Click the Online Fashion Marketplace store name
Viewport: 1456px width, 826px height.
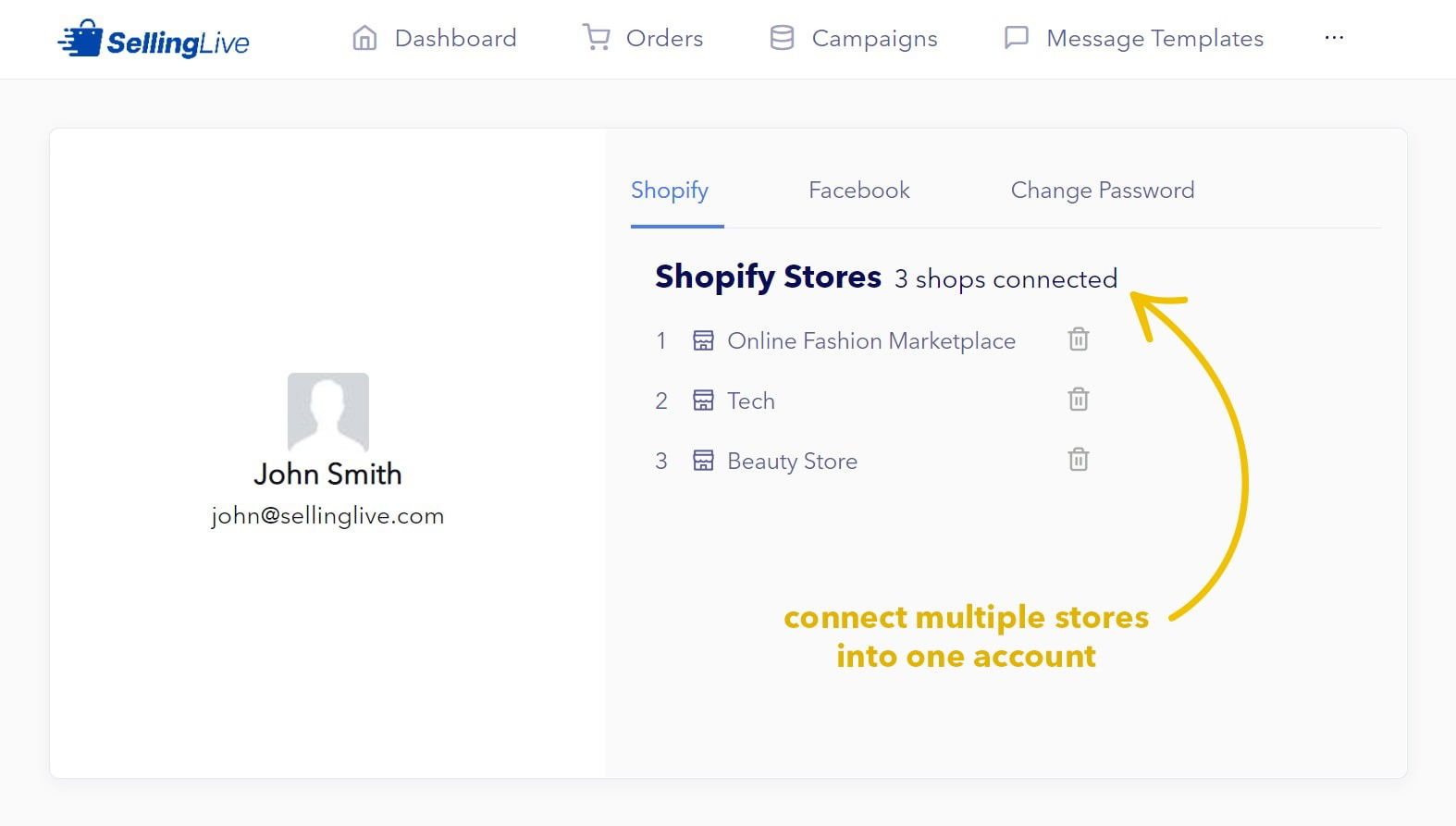pyautogui.click(x=871, y=340)
